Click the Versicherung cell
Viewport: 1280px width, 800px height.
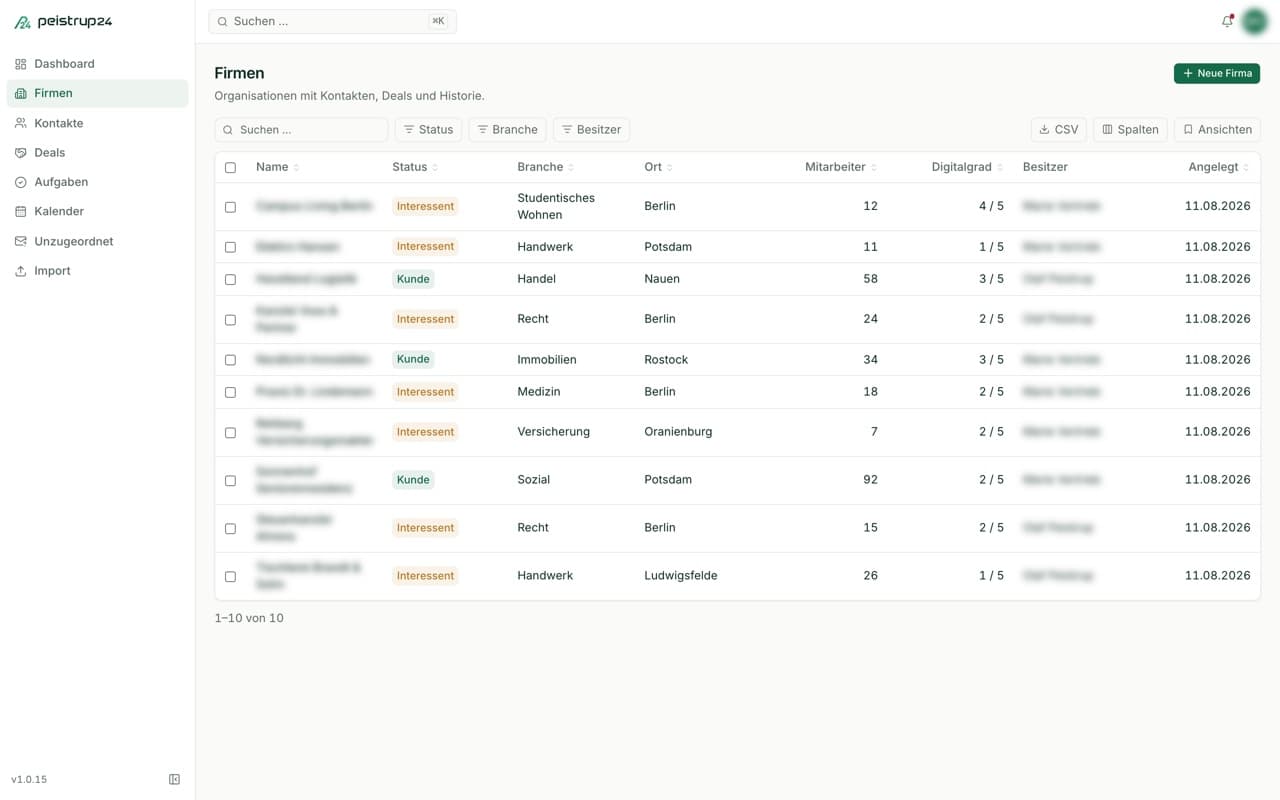(553, 432)
